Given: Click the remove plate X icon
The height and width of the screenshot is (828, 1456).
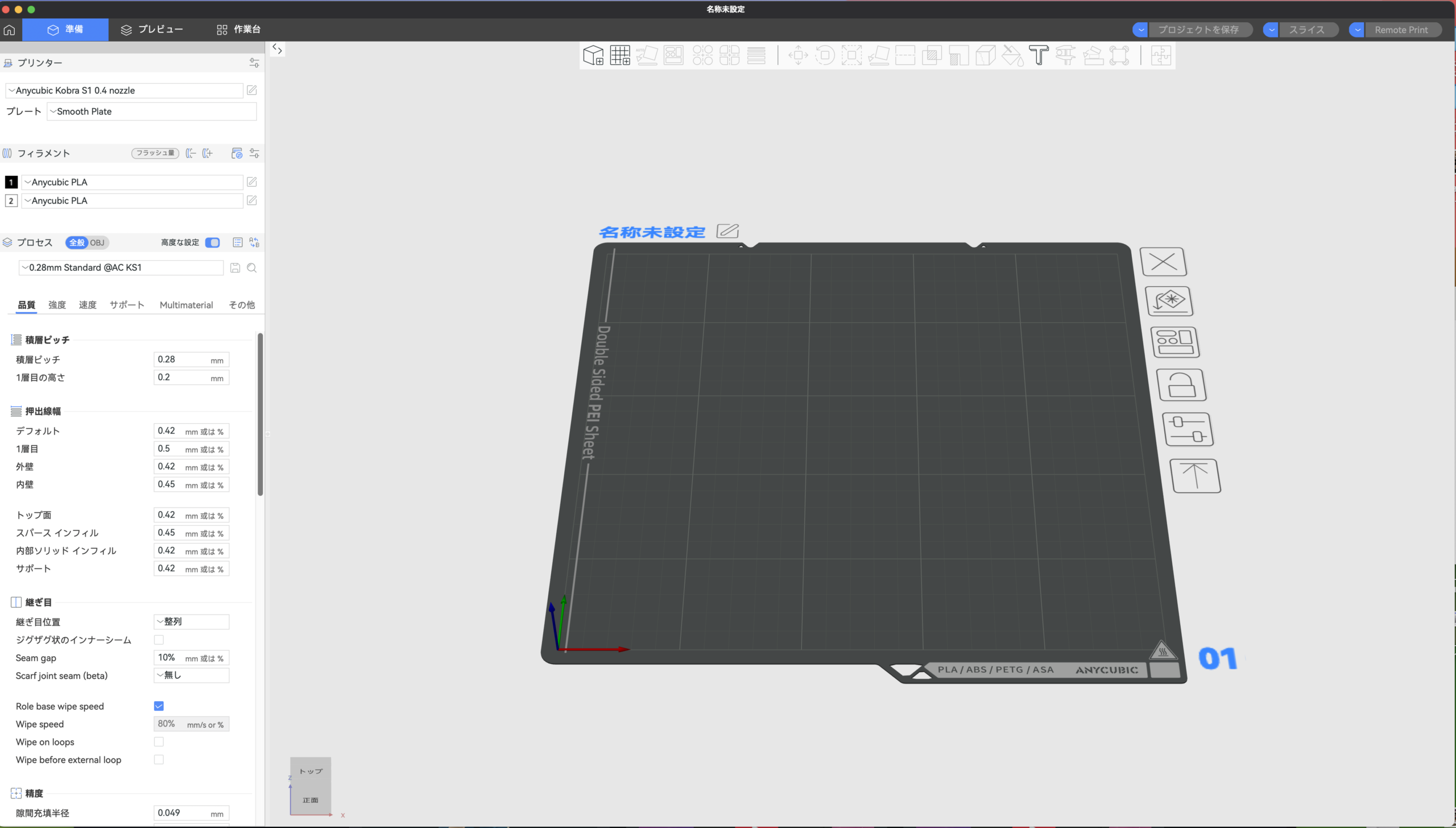Looking at the screenshot, I should pyautogui.click(x=1163, y=262).
